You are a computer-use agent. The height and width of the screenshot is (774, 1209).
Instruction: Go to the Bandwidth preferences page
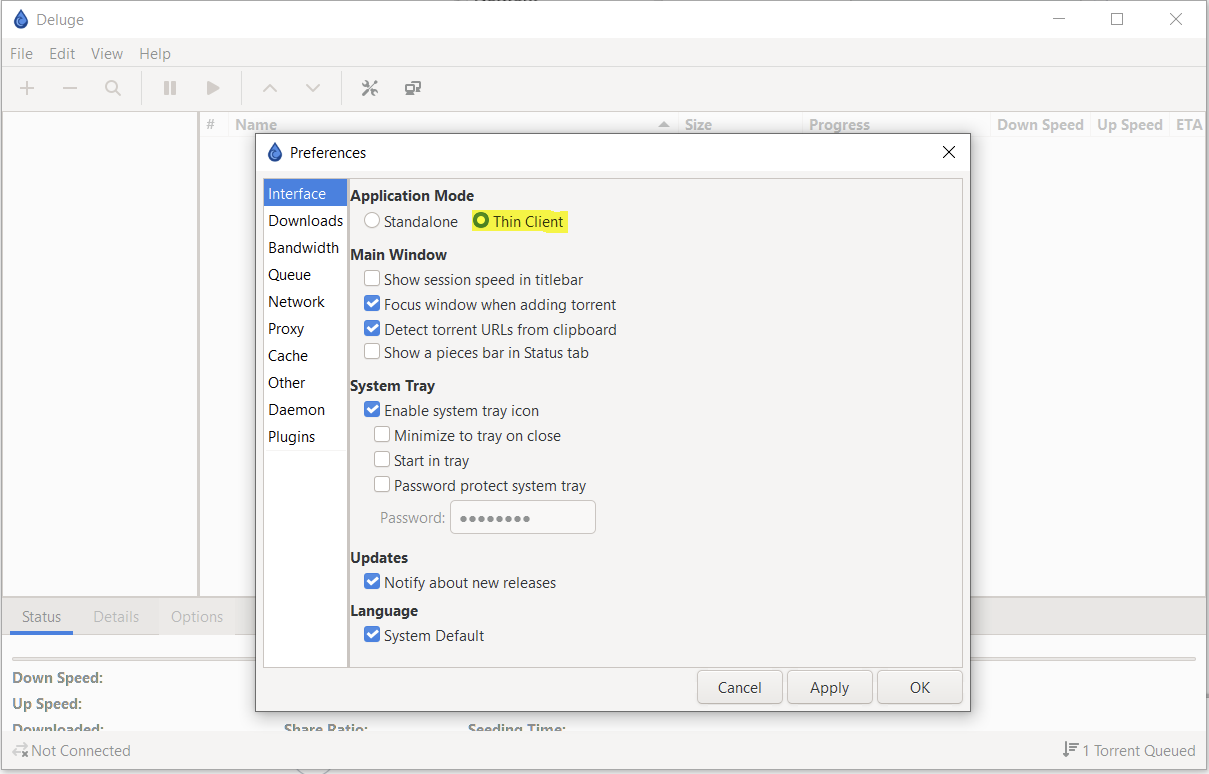point(305,248)
